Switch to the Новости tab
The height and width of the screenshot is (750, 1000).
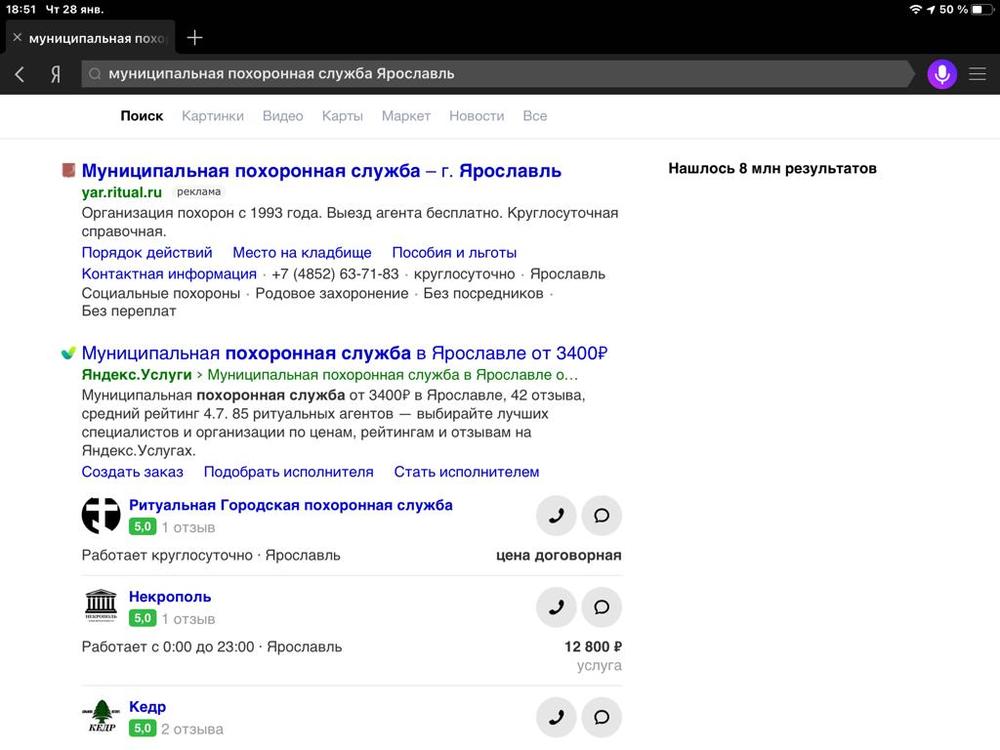(x=476, y=116)
